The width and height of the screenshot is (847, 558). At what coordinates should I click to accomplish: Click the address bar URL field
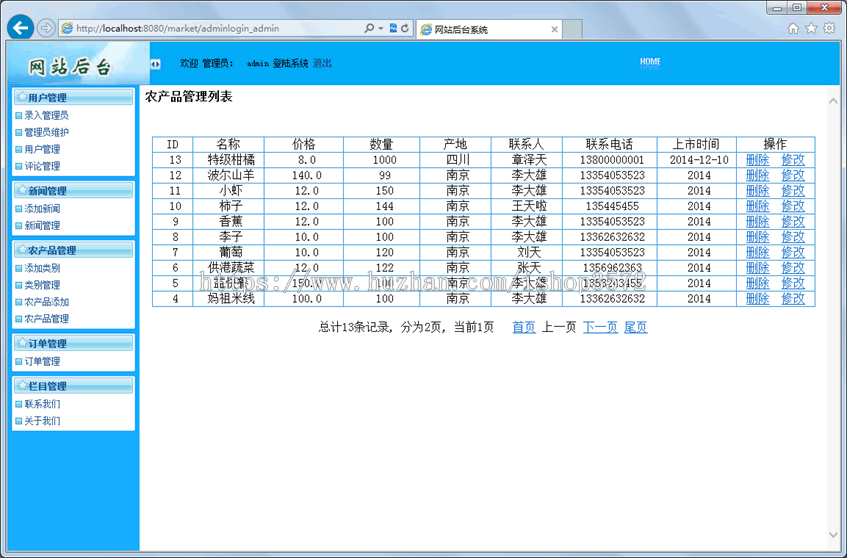tap(216, 28)
